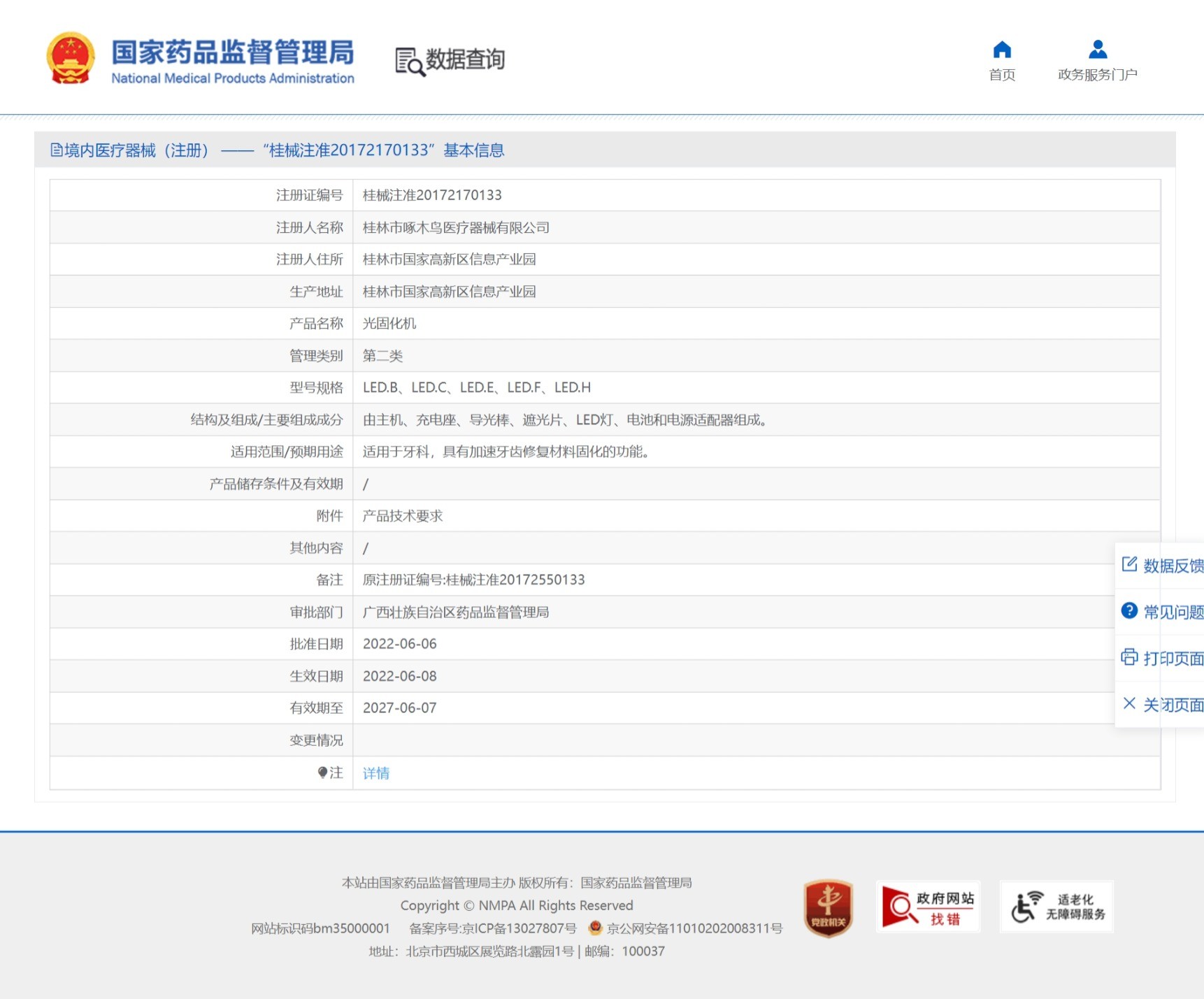The width and height of the screenshot is (1204, 999).
Task: Click registration number 桂械注准20172170133 value
Action: [432, 195]
